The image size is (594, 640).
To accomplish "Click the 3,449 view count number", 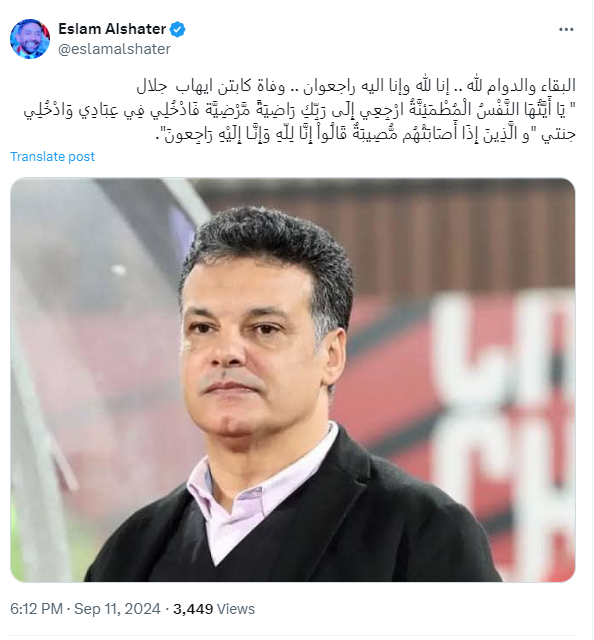I will pos(193,609).
